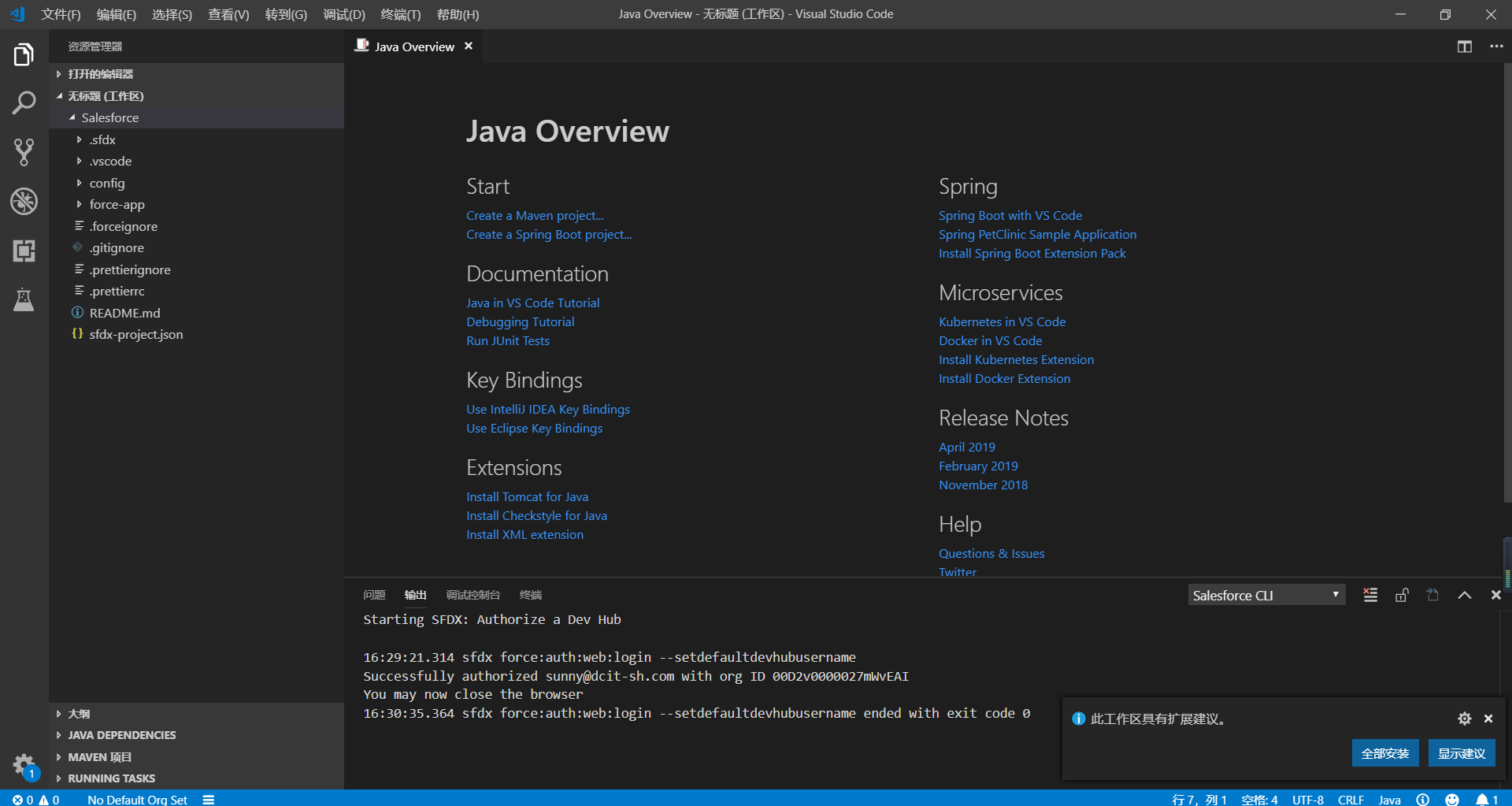The height and width of the screenshot is (806, 1512).
Task: Collapse the 无标题 (工作区) section
Action: point(196,96)
